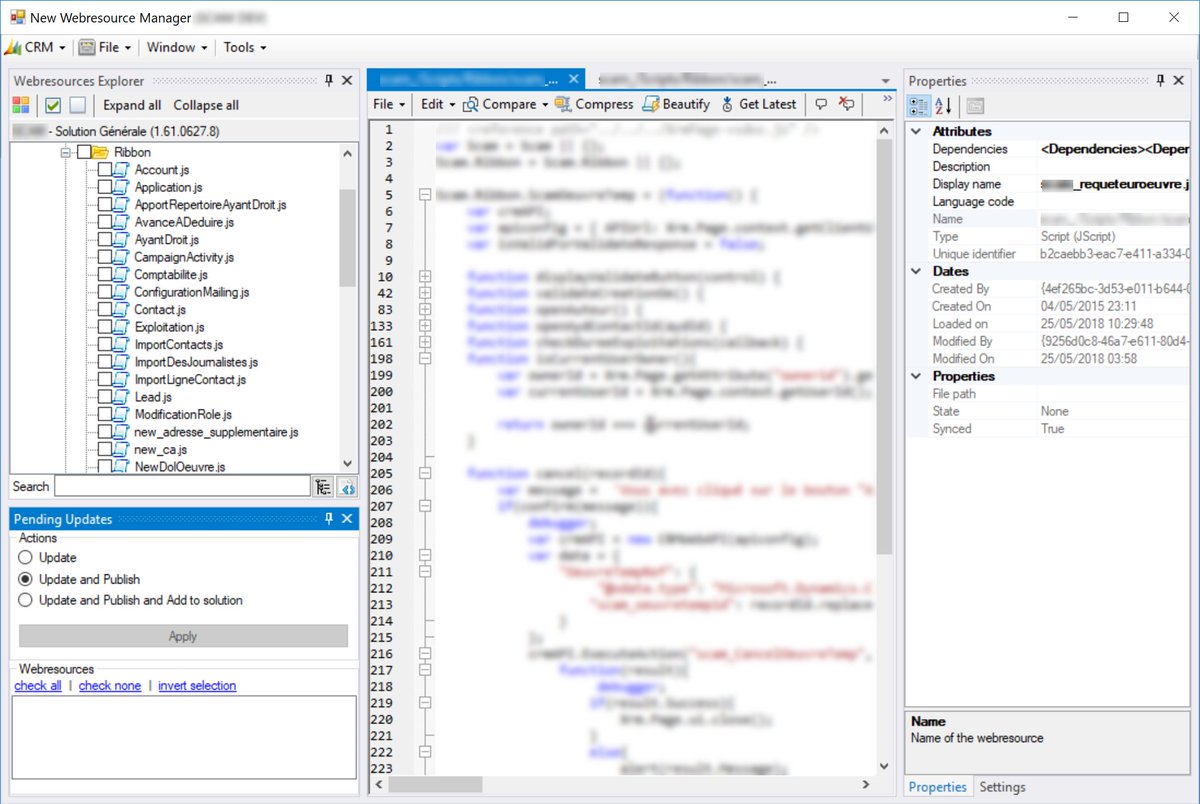Screen dimensions: 1200x804
Task: Click the CRM logo icon in the menu bar
Action: (x=13, y=47)
